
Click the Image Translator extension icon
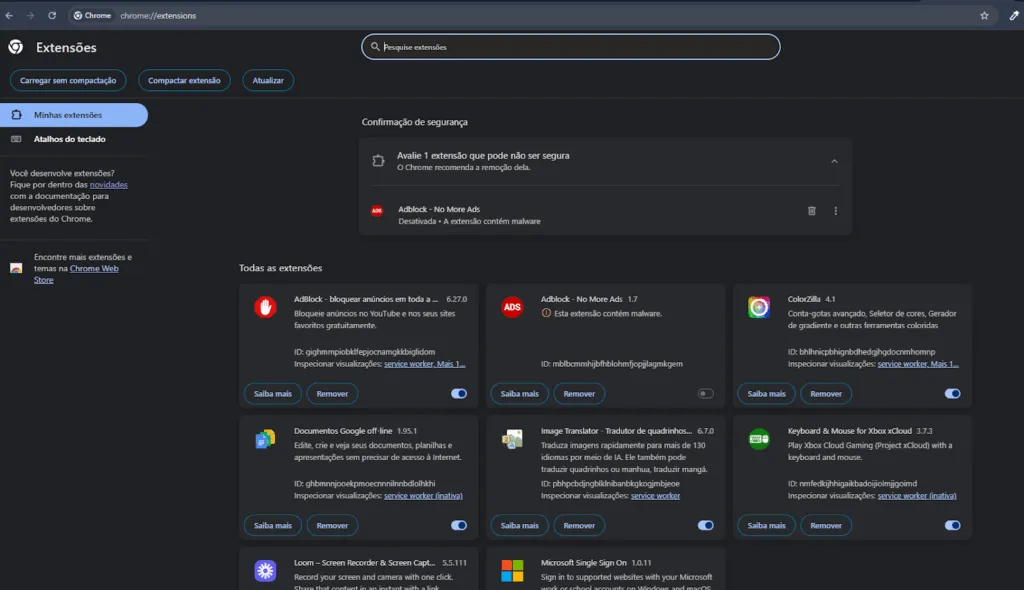click(x=512, y=439)
